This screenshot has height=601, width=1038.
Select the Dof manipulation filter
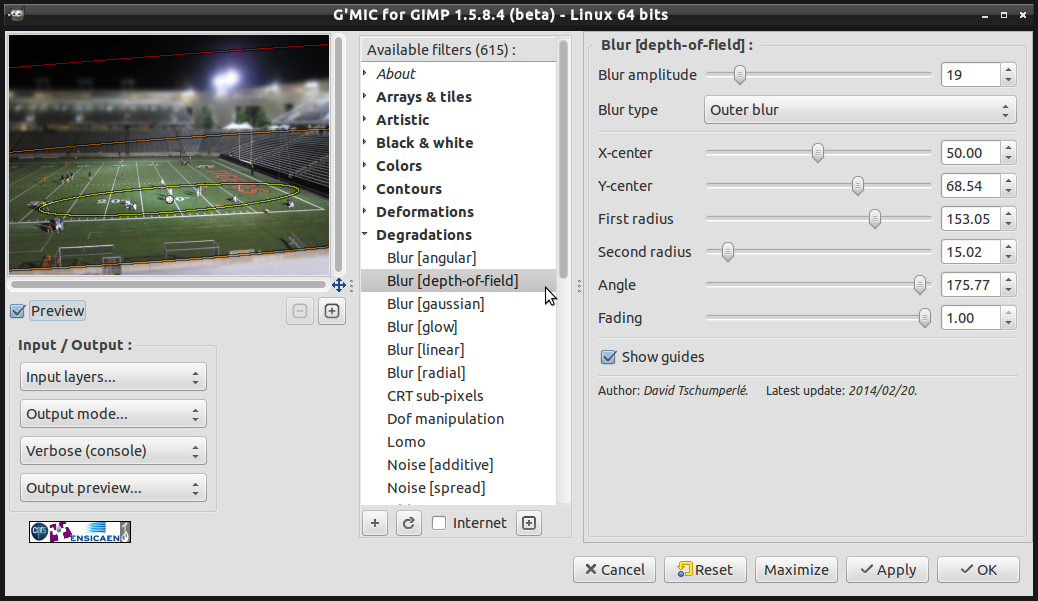pos(446,419)
